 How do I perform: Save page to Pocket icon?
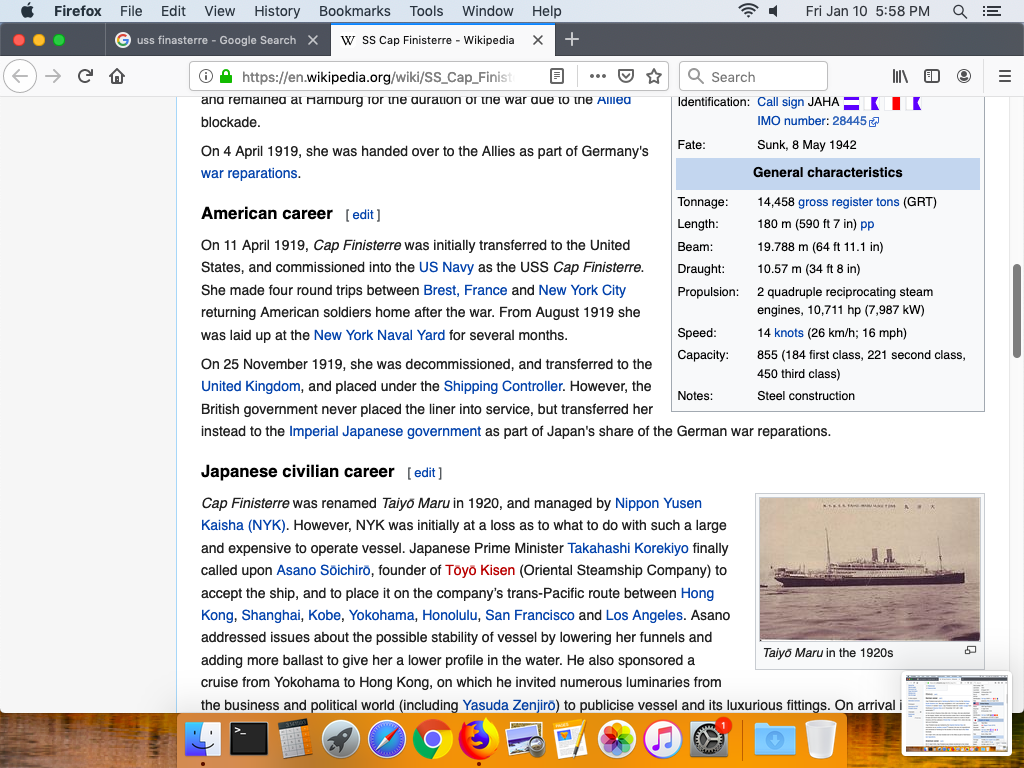(626, 77)
